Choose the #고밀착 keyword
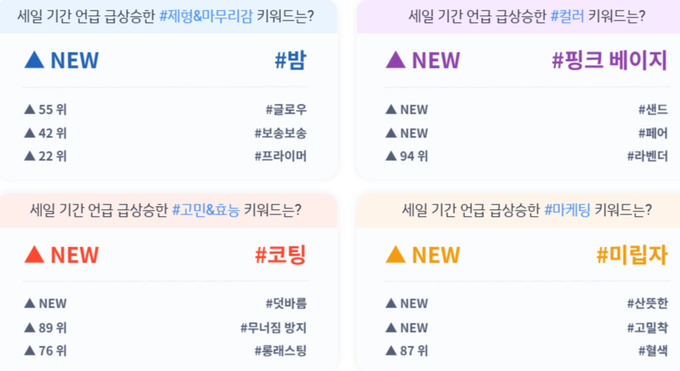The width and height of the screenshot is (680, 371). [647, 328]
